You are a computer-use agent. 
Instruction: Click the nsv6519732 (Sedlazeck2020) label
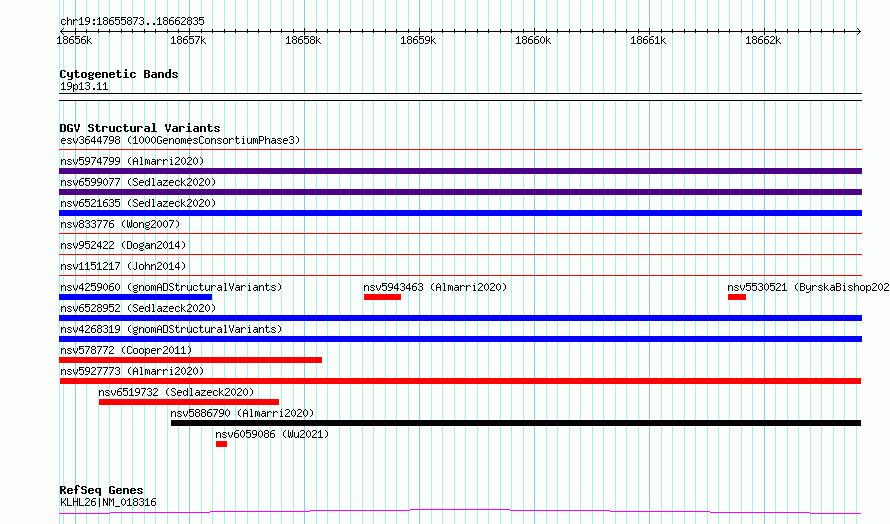coord(176,392)
